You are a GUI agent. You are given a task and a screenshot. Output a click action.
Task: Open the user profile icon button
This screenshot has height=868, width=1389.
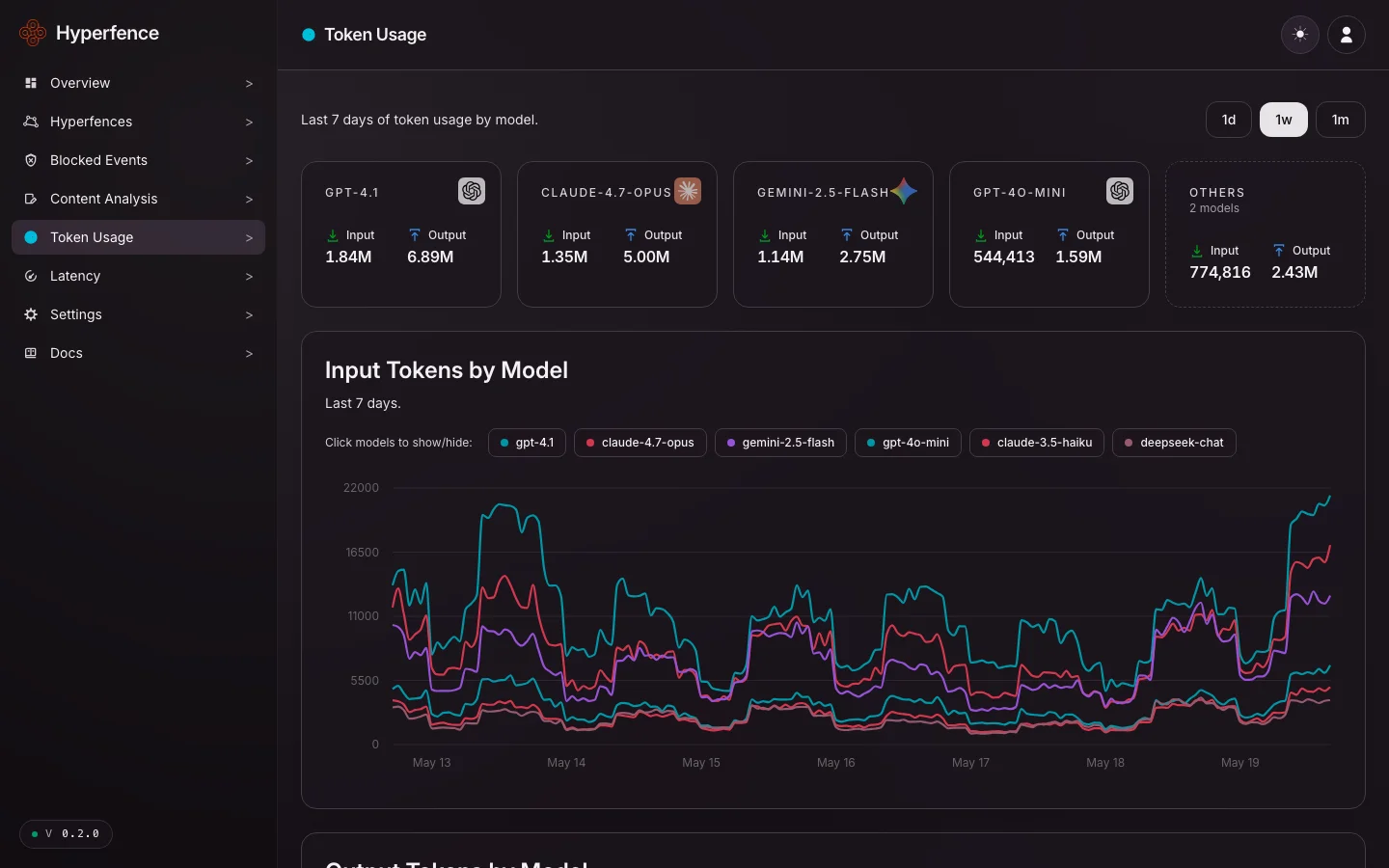(1347, 35)
